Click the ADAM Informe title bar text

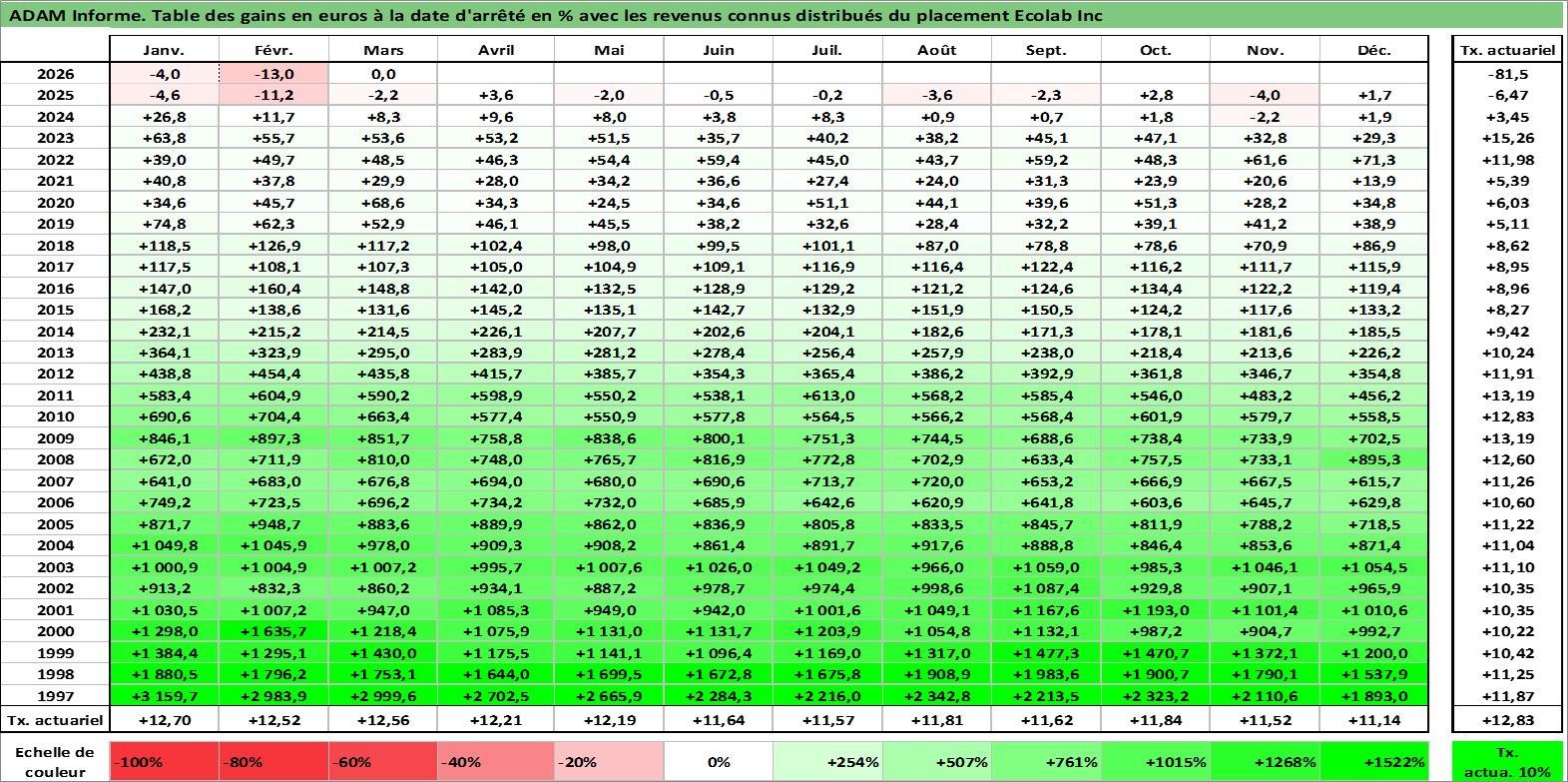(556, 15)
